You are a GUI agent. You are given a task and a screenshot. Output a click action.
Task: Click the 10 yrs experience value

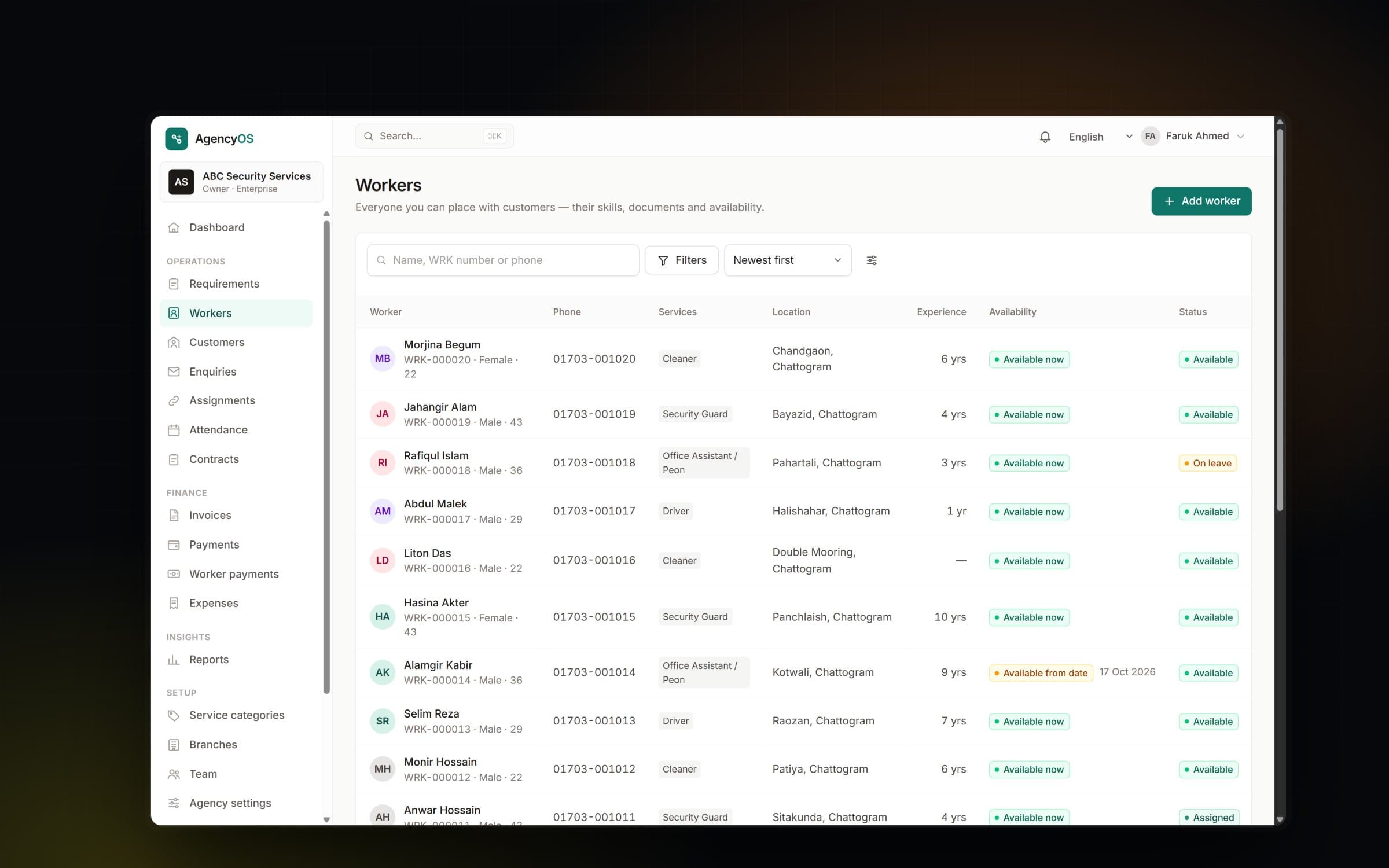pos(950,617)
